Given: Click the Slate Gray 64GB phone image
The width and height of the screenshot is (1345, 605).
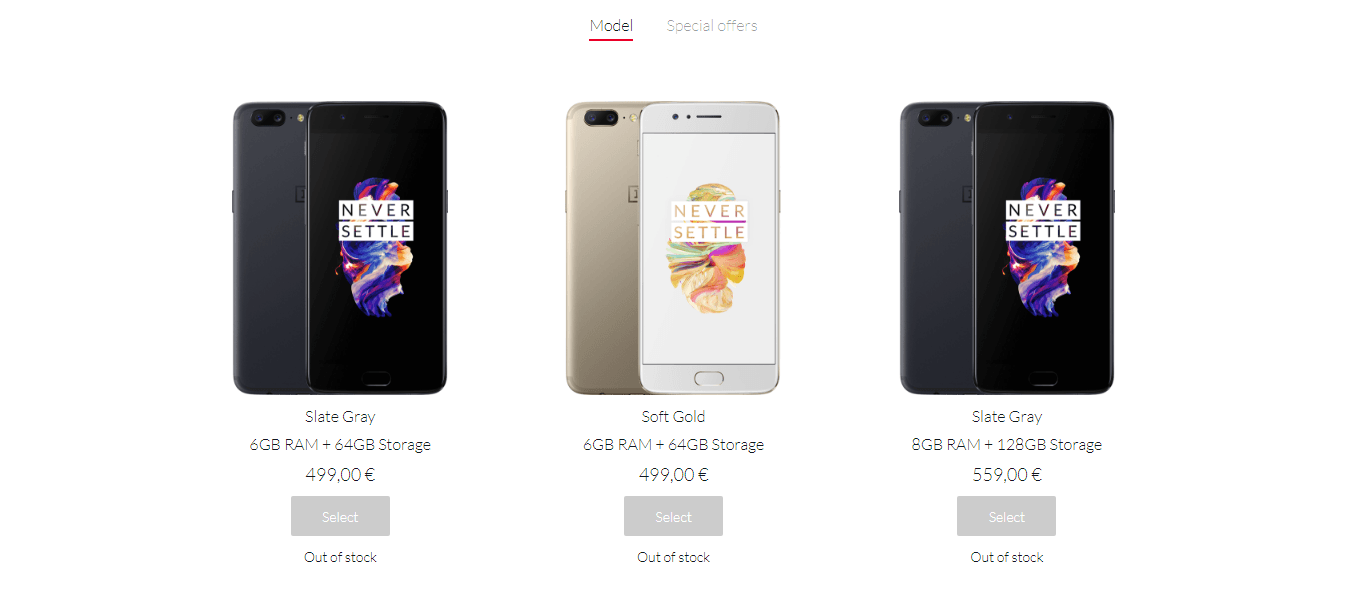Looking at the screenshot, I should pos(340,247).
